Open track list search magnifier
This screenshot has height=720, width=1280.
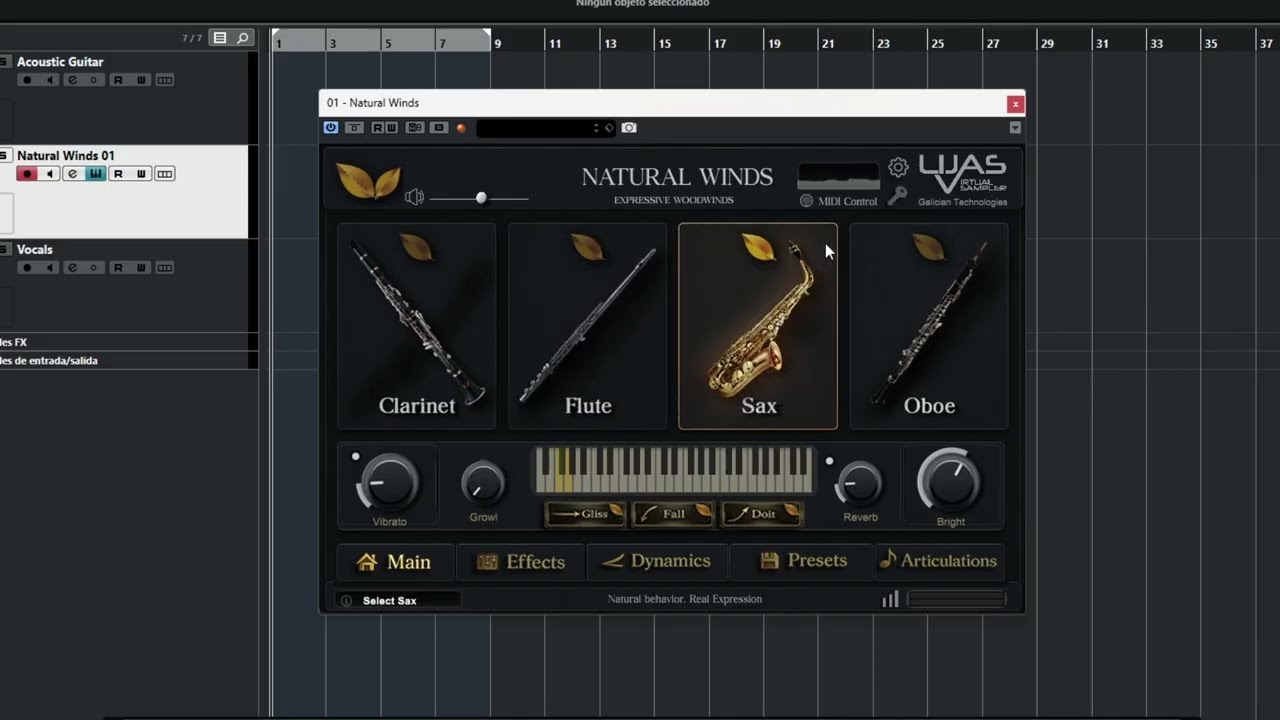click(242, 38)
